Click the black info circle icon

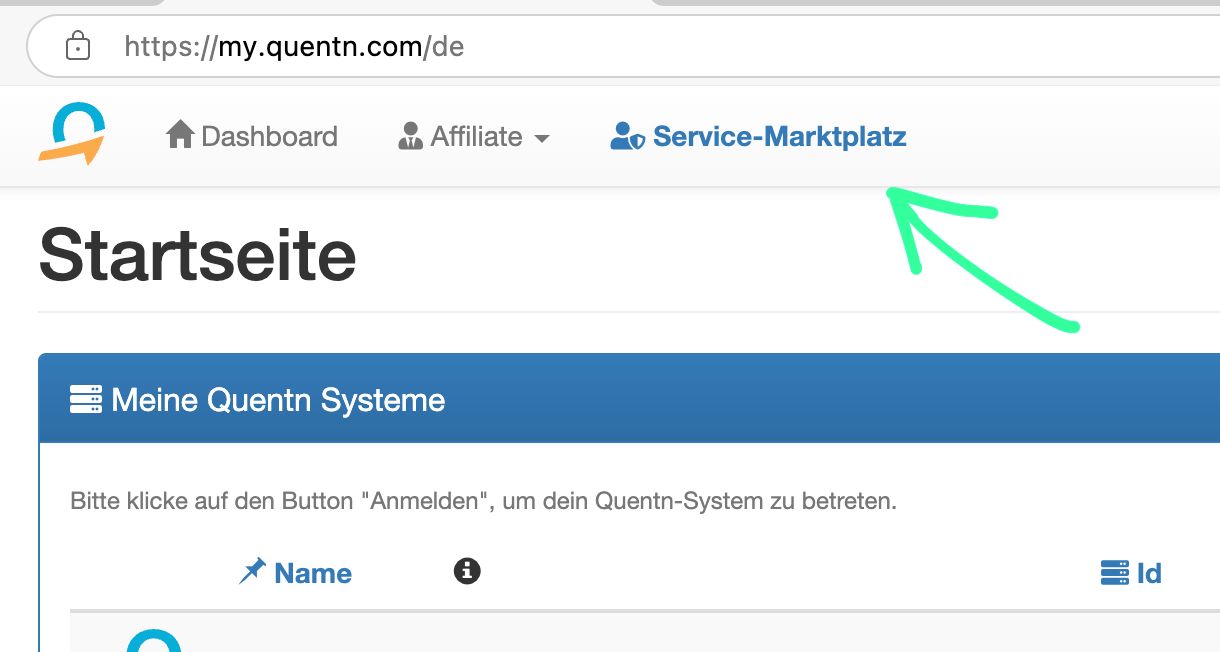point(467,571)
